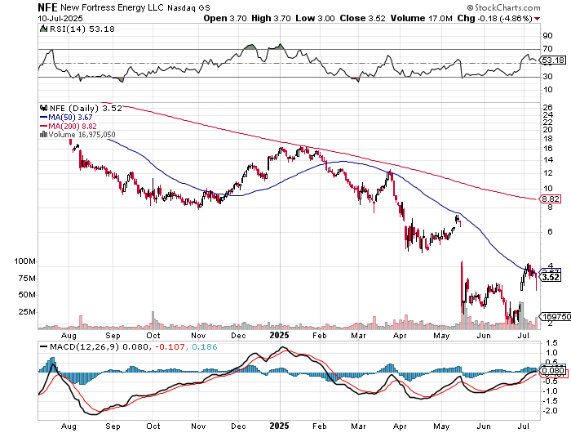Screen dimensions: 571x433
Task: Click the date 10-Jul-2025
Action: pos(60,18)
